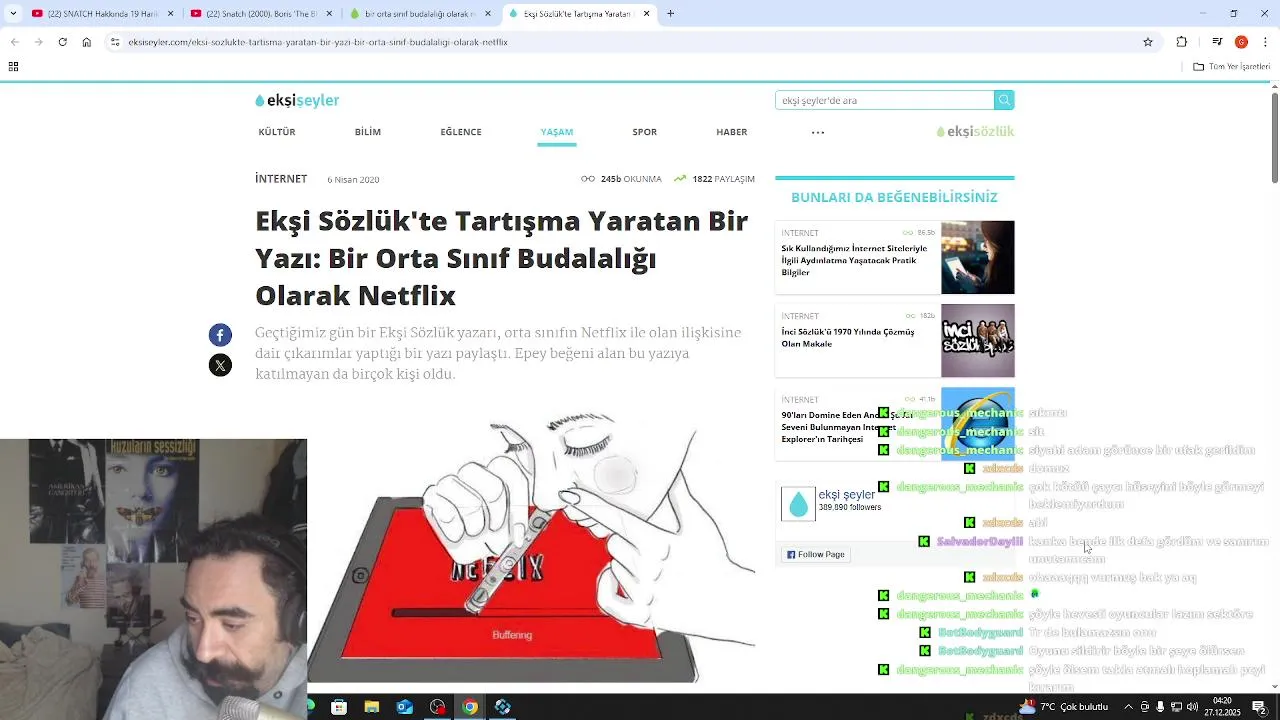Open the Chrome taskbar icon

[x=470, y=707]
